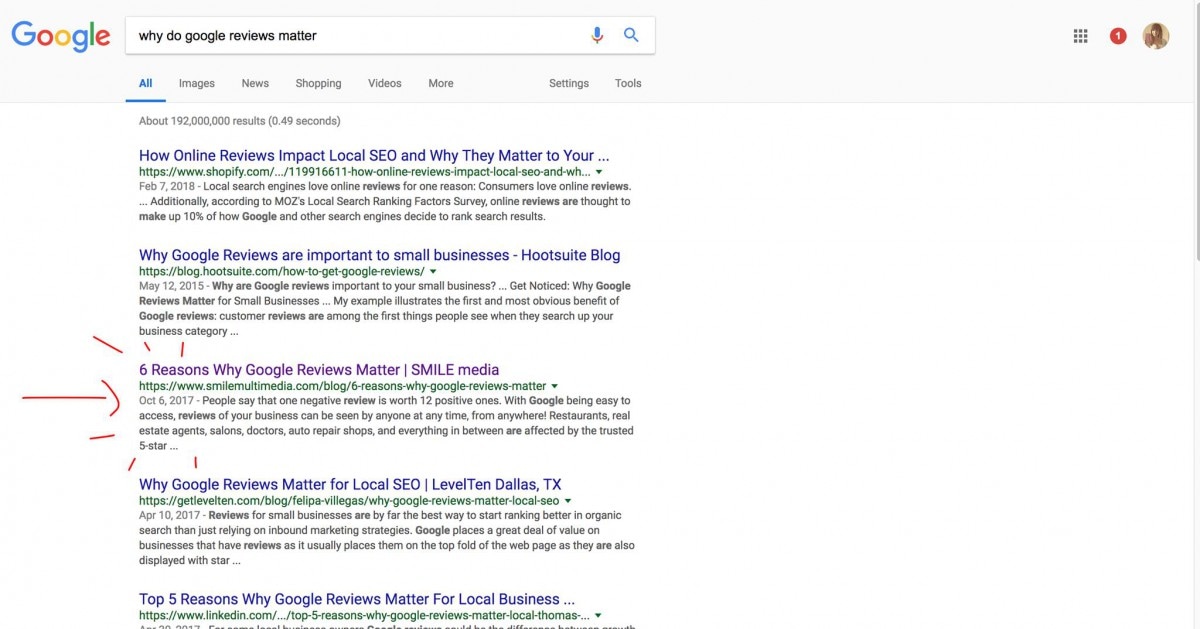This screenshot has width=1200, height=629.
Task: Open the Videos tab
Action: [384, 83]
